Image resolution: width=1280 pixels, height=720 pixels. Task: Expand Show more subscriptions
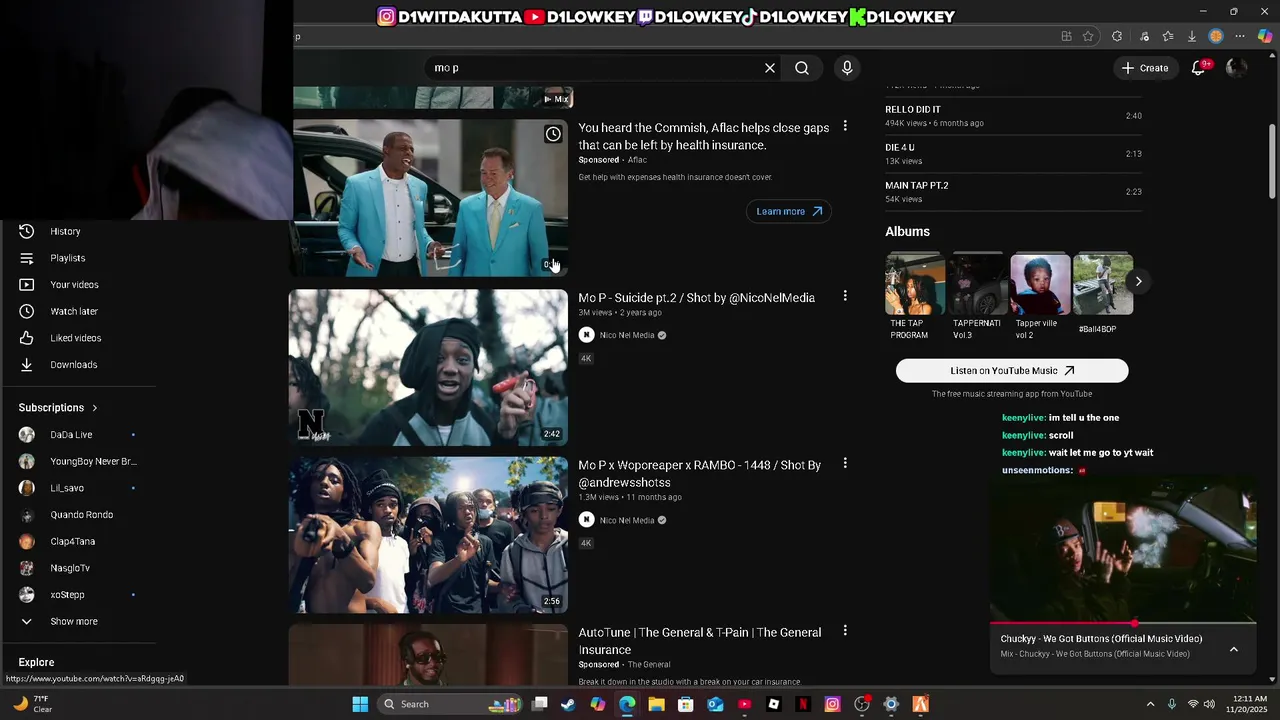73,621
